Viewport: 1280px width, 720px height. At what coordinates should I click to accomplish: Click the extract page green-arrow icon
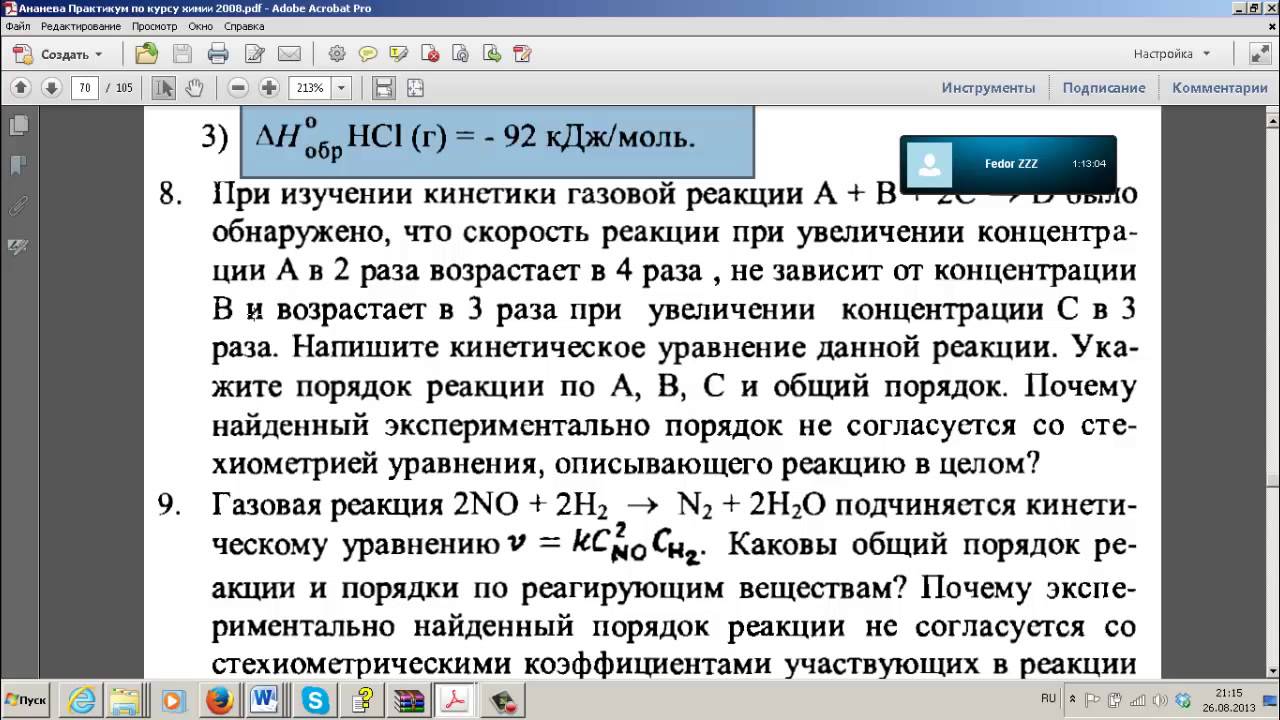(491, 54)
